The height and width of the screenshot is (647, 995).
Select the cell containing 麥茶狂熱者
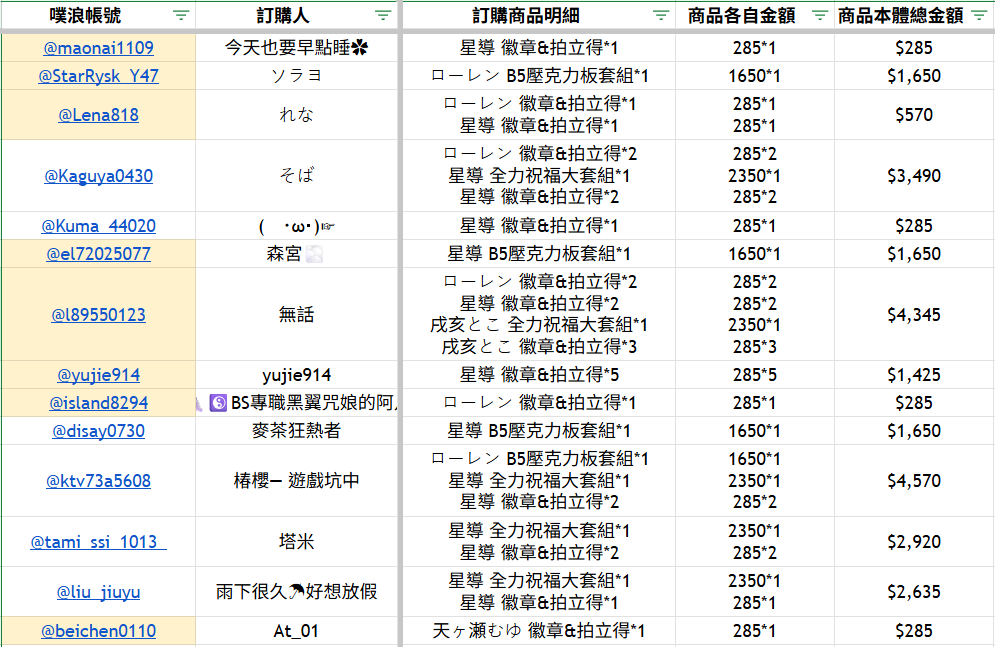tap(296, 431)
